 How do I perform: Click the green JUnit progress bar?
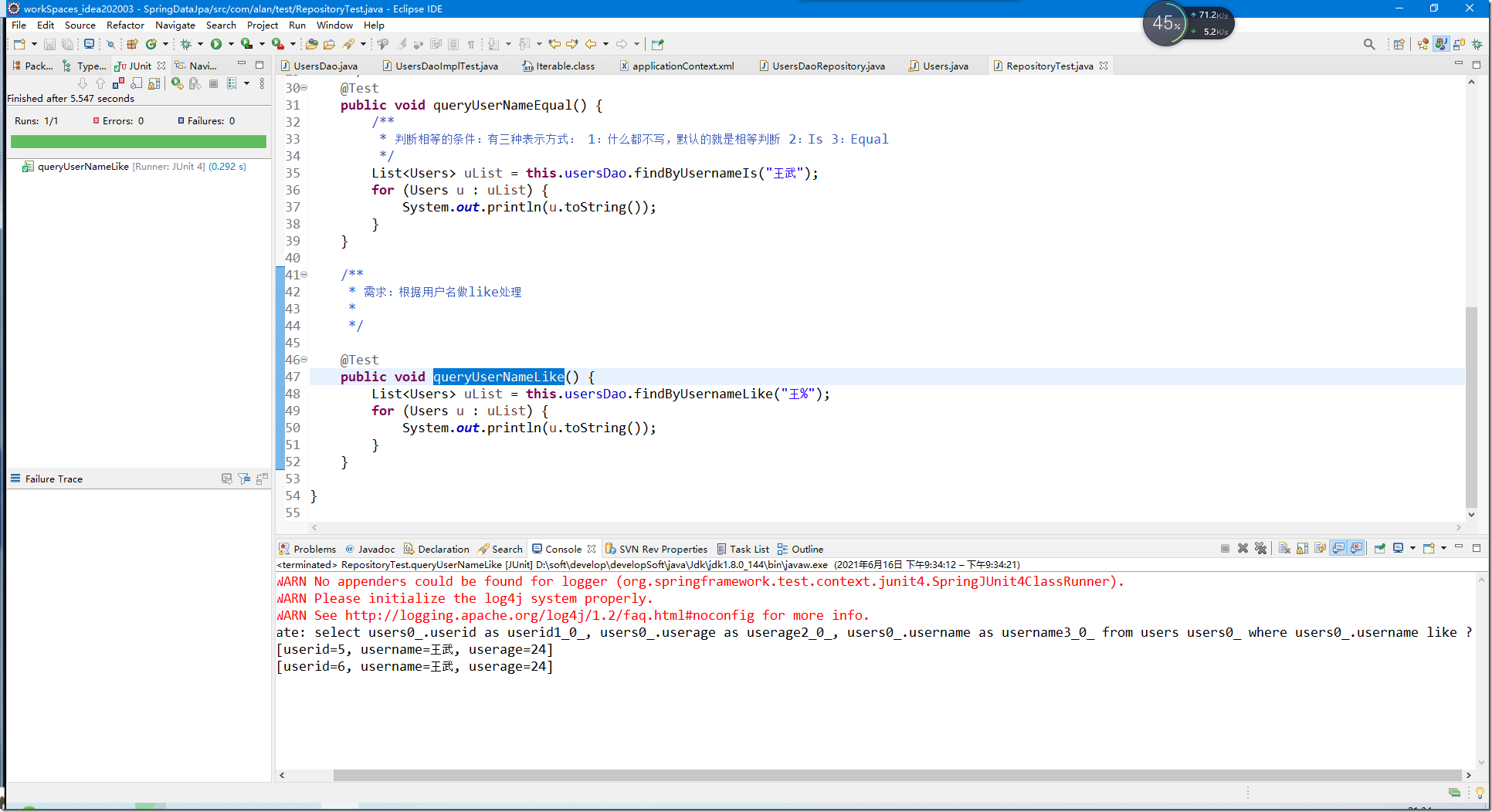(138, 141)
